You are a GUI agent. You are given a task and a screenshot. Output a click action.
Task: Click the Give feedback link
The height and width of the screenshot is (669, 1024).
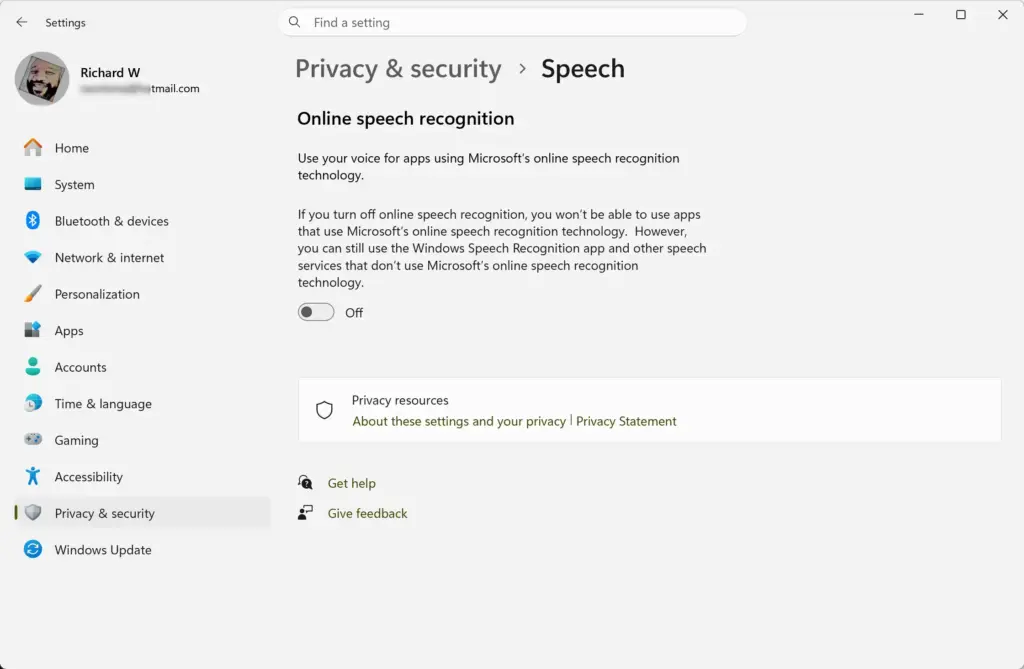click(368, 514)
